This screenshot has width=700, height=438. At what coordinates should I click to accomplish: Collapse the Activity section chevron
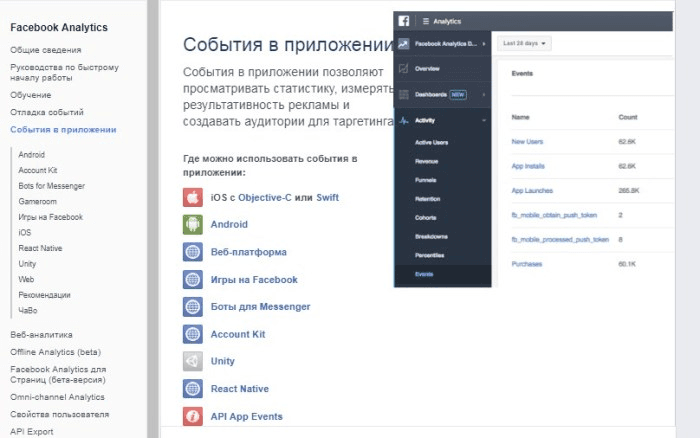coord(484,121)
